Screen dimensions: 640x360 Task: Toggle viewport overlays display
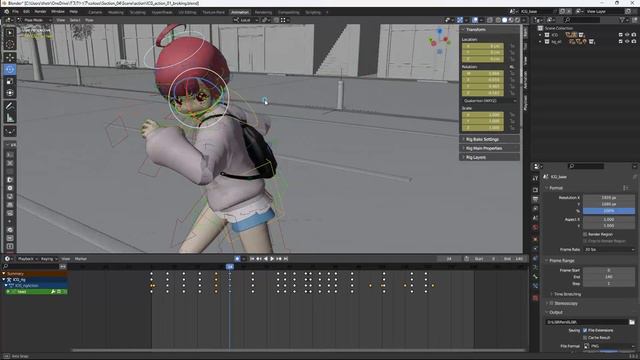475,20
